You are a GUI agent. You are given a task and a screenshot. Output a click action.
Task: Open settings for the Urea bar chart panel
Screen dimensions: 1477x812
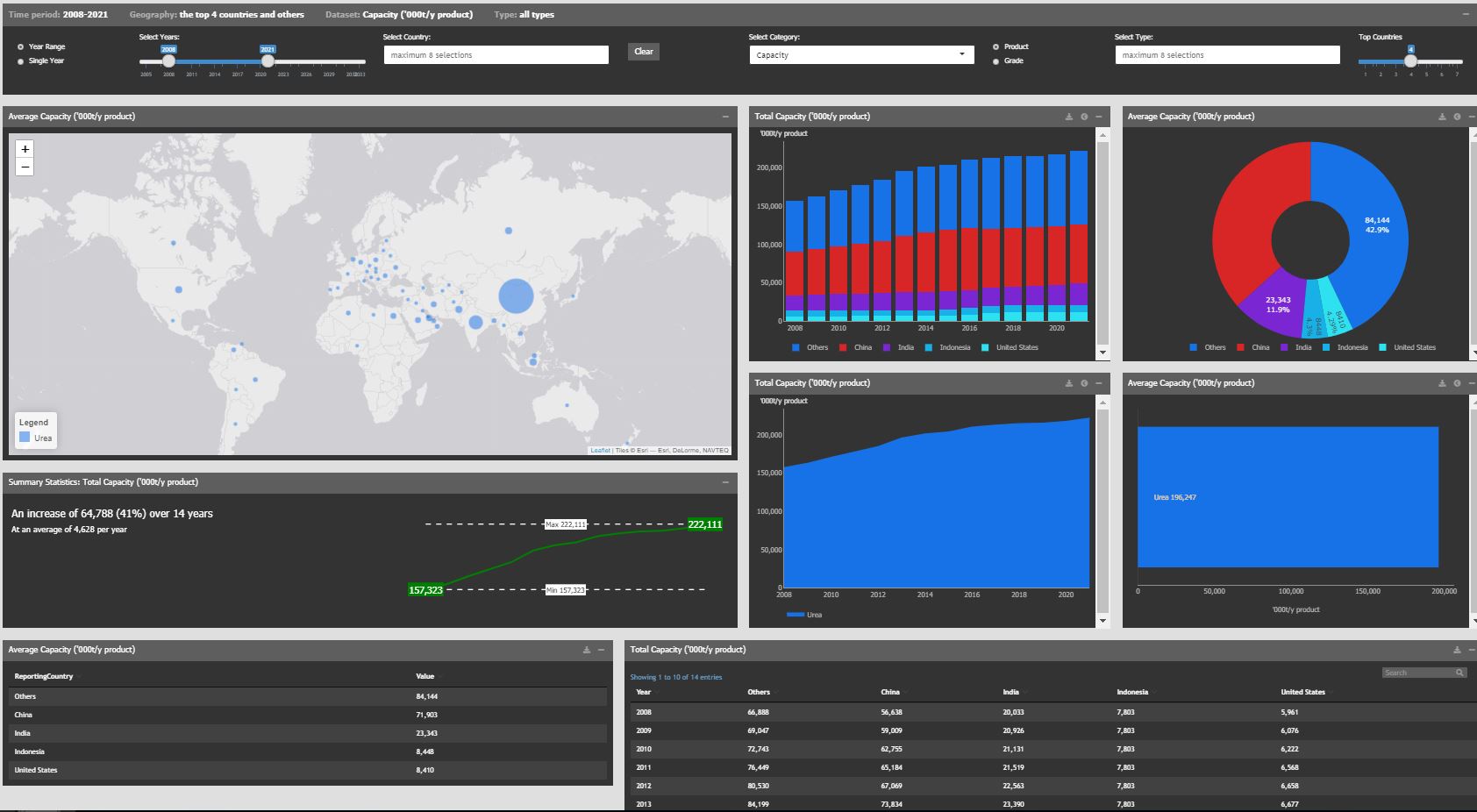(1457, 383)
